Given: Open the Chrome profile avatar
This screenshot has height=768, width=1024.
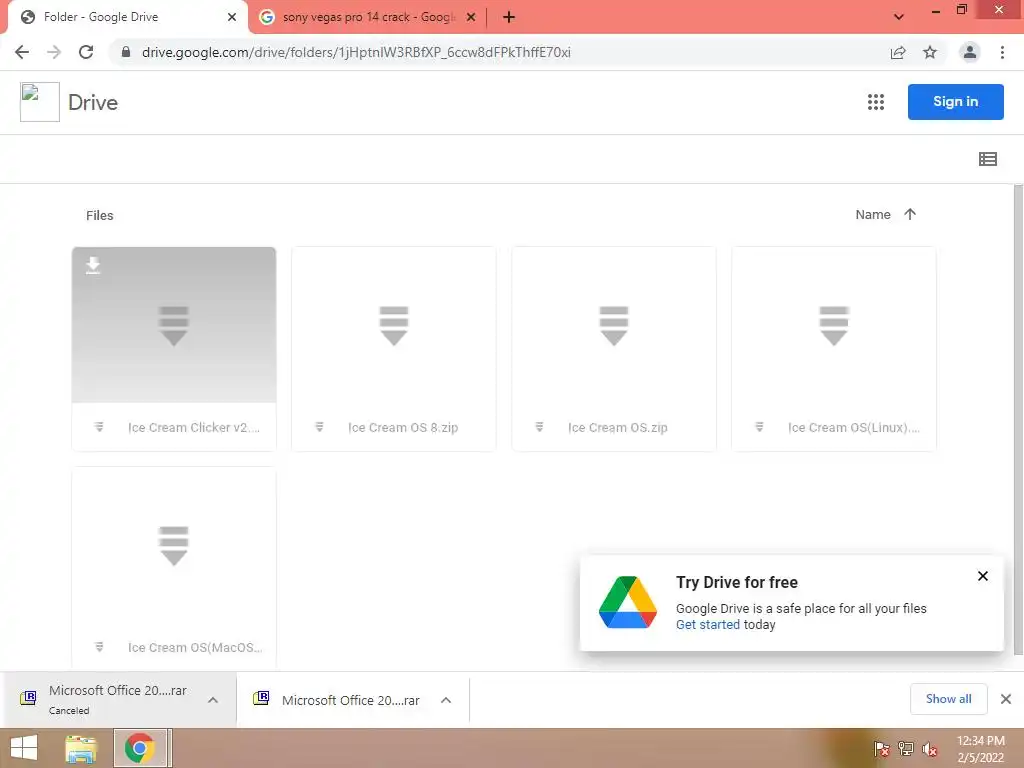Looking at the screenshot, I should [x=970, y=52].
